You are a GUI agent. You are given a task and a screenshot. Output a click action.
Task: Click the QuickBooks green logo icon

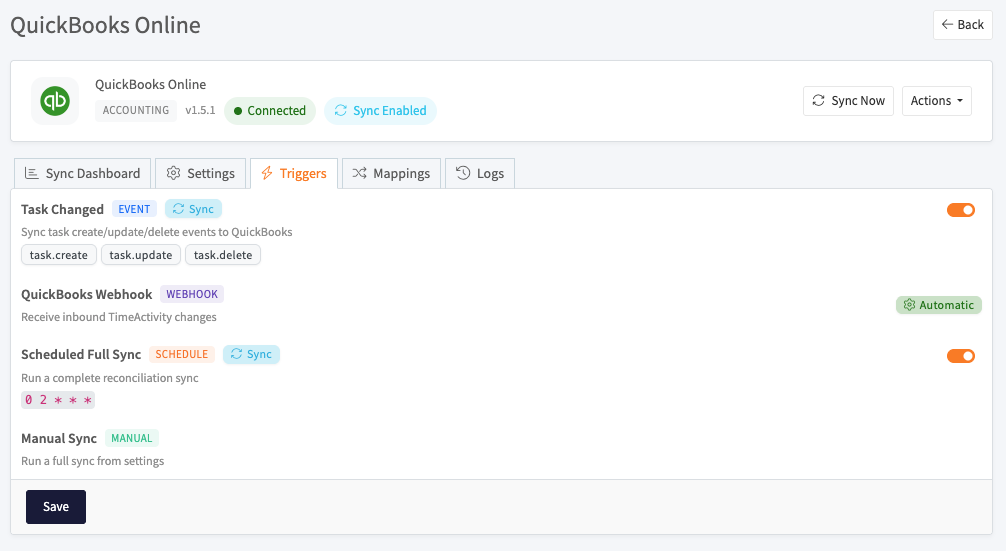pyautogui.click(x=55, y=101)
